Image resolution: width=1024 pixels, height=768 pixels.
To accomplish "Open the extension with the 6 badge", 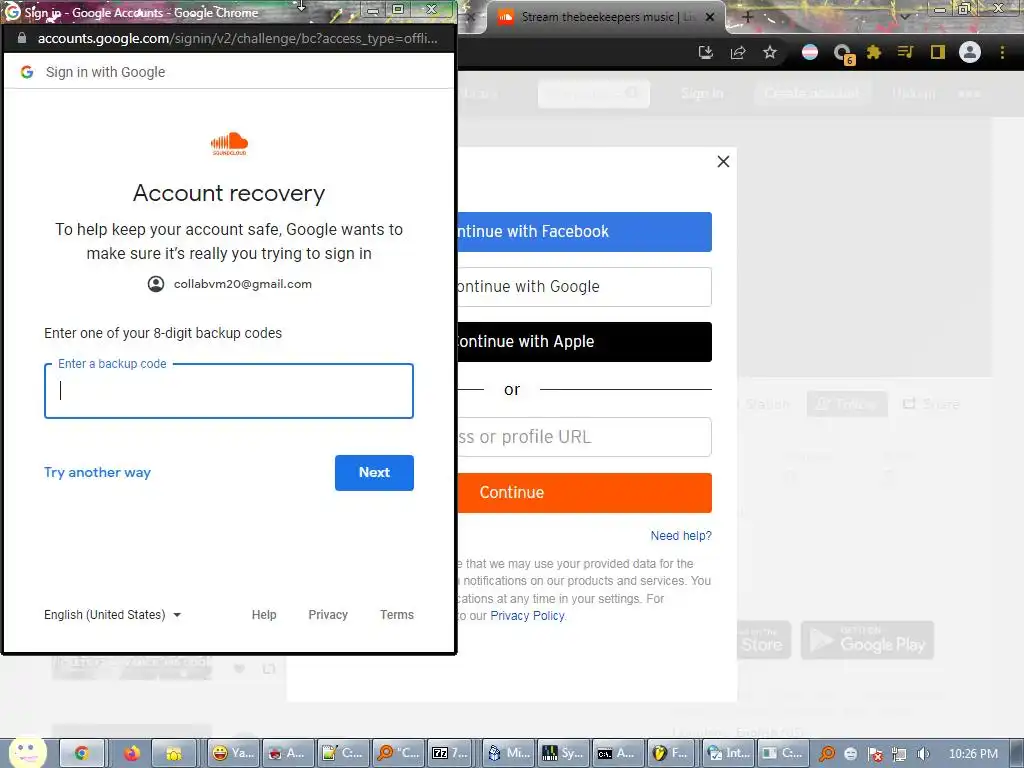I will coord(843,54).
